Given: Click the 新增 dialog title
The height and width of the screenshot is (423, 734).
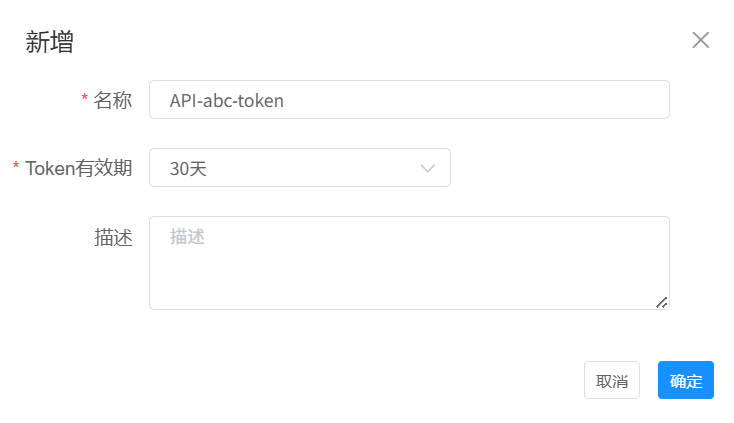Looking at the screenshot, I should [x=49, y=42].
